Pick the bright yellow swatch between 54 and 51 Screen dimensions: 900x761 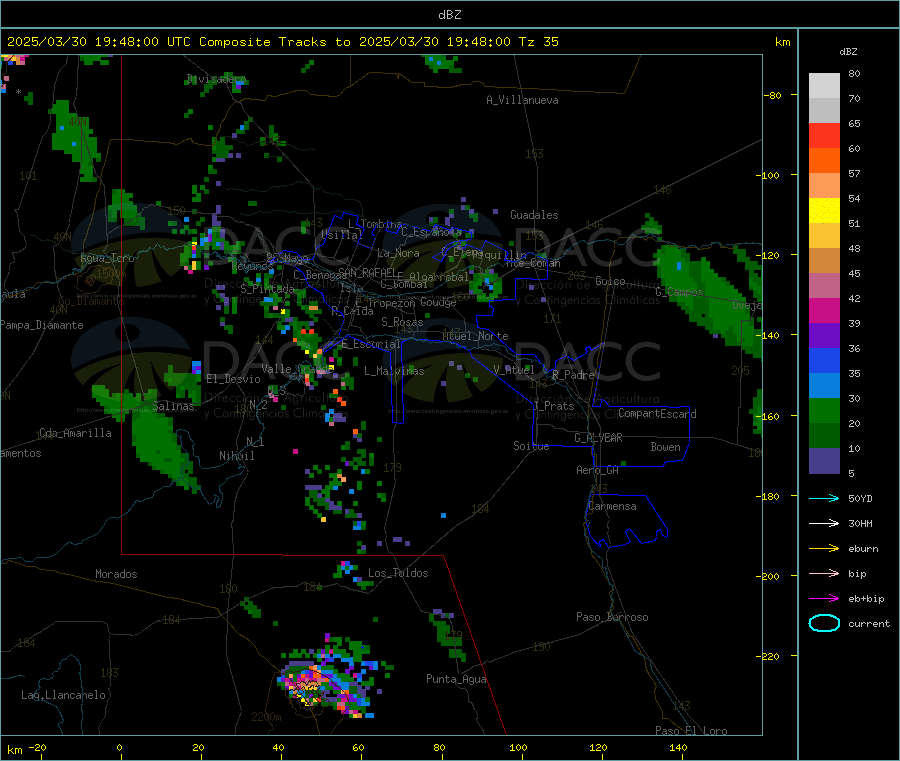click(x=824, y=211)
